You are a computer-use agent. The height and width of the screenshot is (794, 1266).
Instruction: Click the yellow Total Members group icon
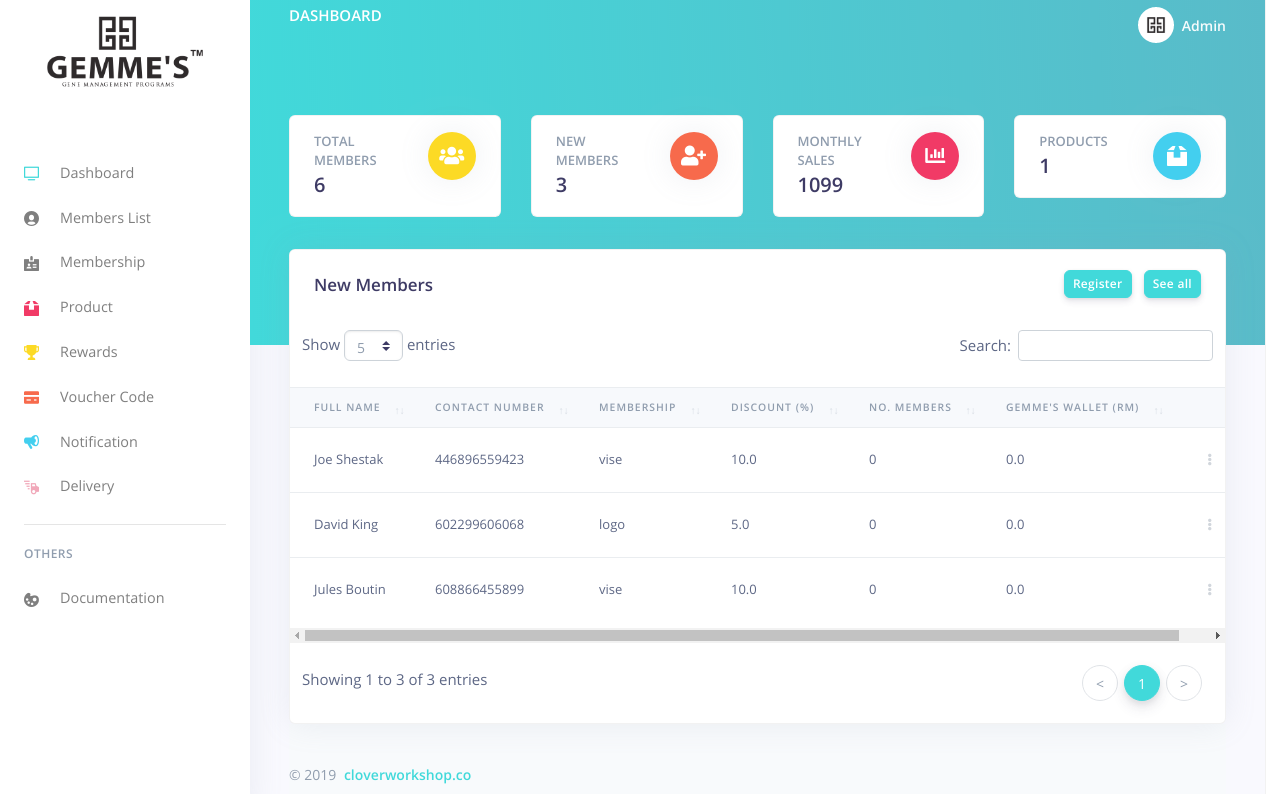point(452,156)
